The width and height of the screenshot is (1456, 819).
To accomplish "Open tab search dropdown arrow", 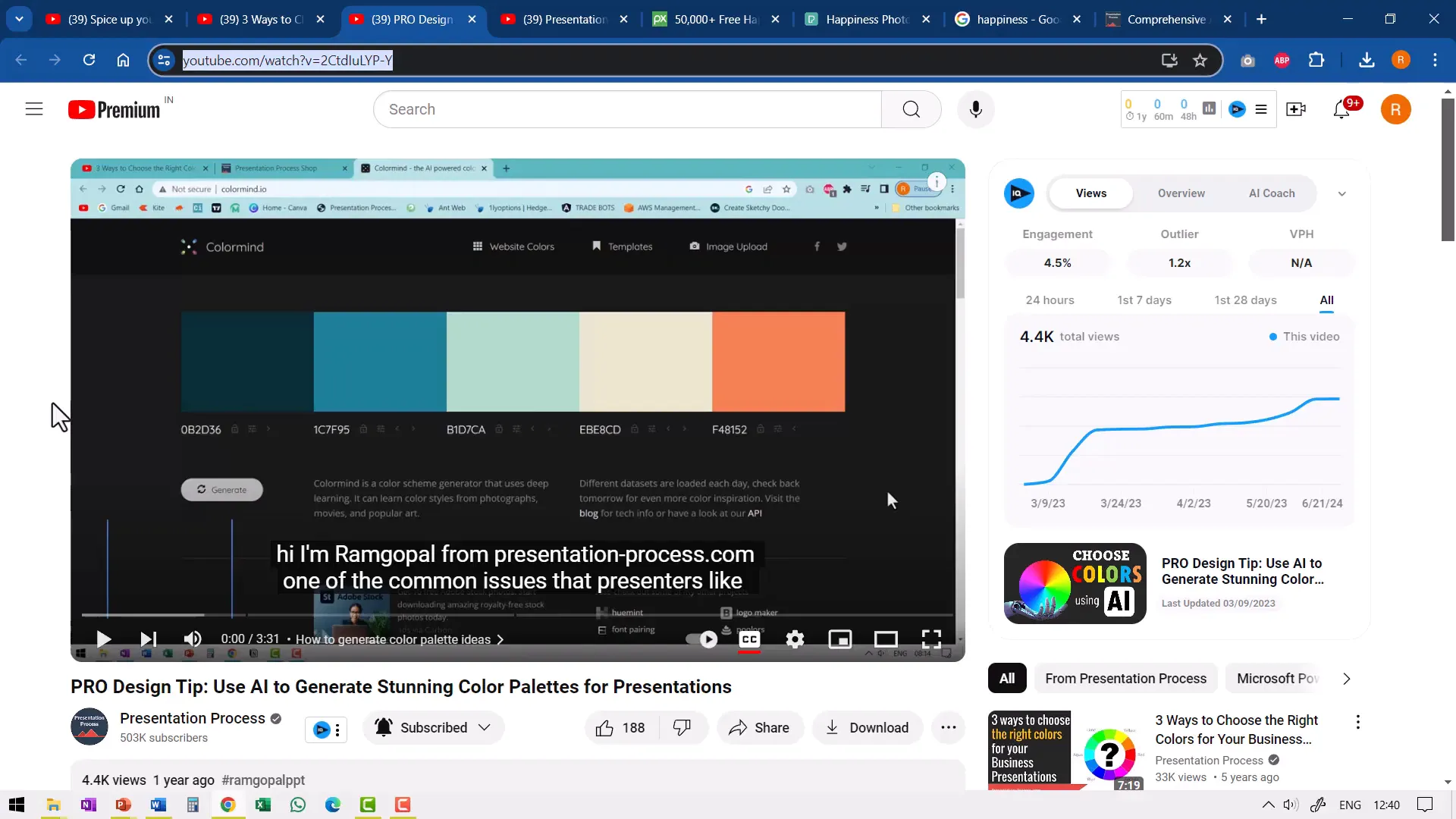I will [x=19, y=19].
